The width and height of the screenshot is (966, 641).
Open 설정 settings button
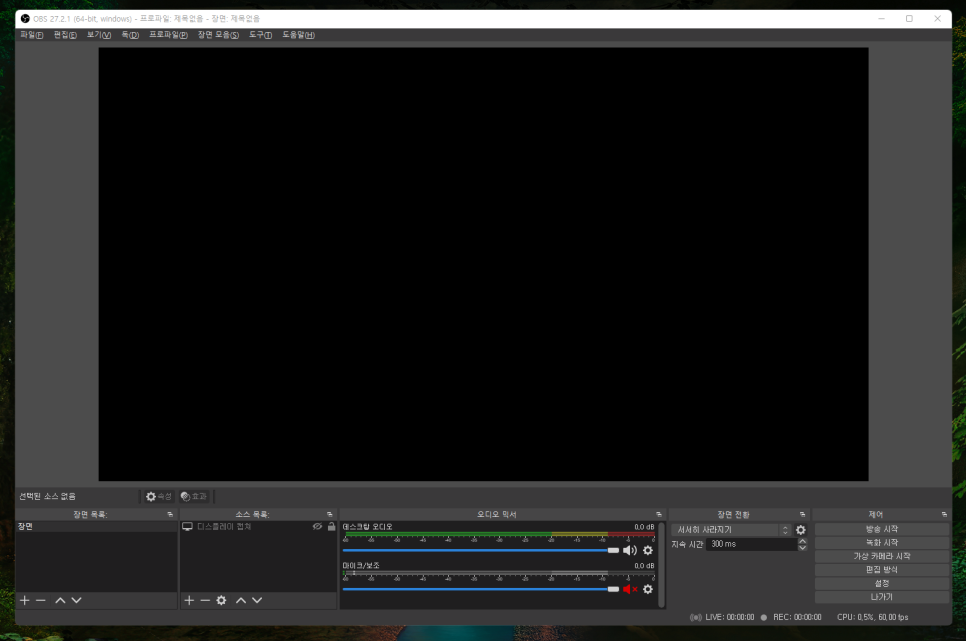[x=882, y=584]
